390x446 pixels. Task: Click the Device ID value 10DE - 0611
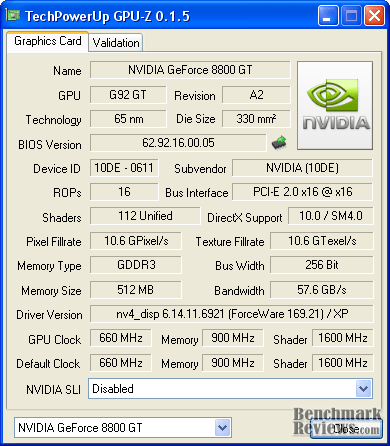click(x=124, y=168)
